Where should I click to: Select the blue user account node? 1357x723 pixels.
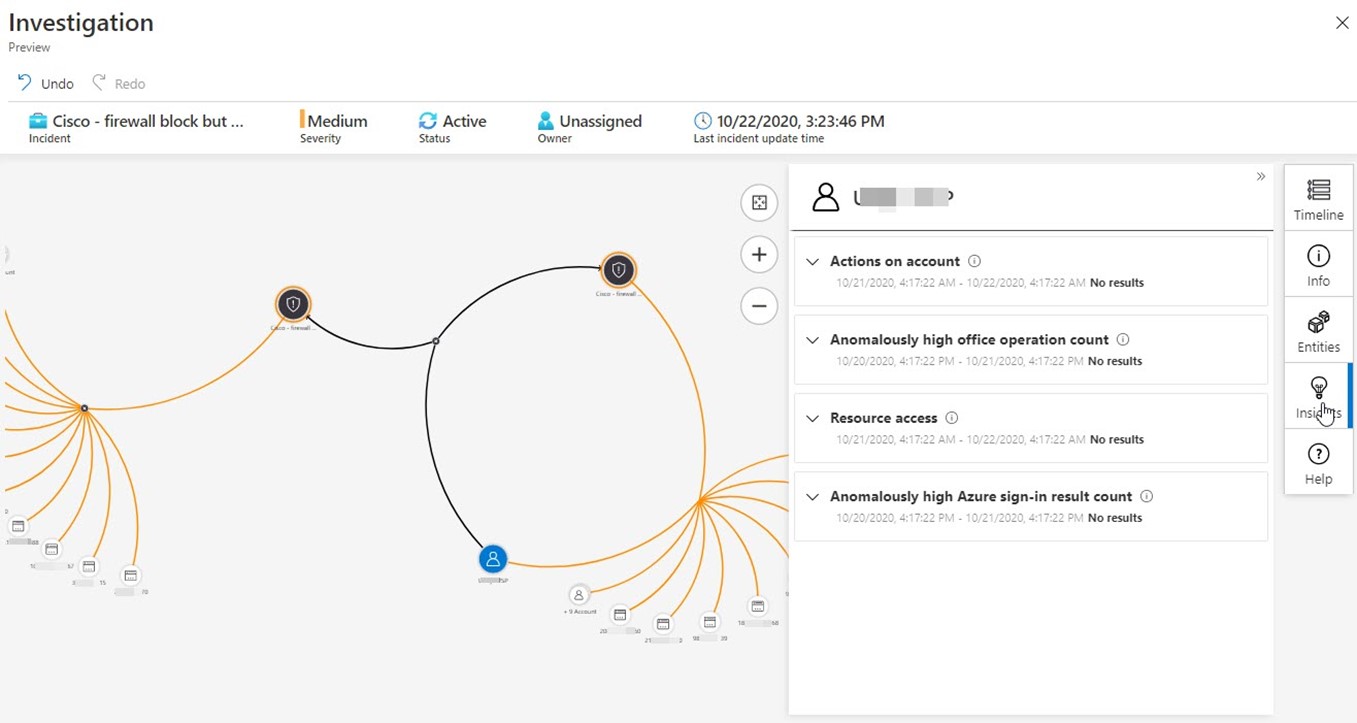(492, 560)
